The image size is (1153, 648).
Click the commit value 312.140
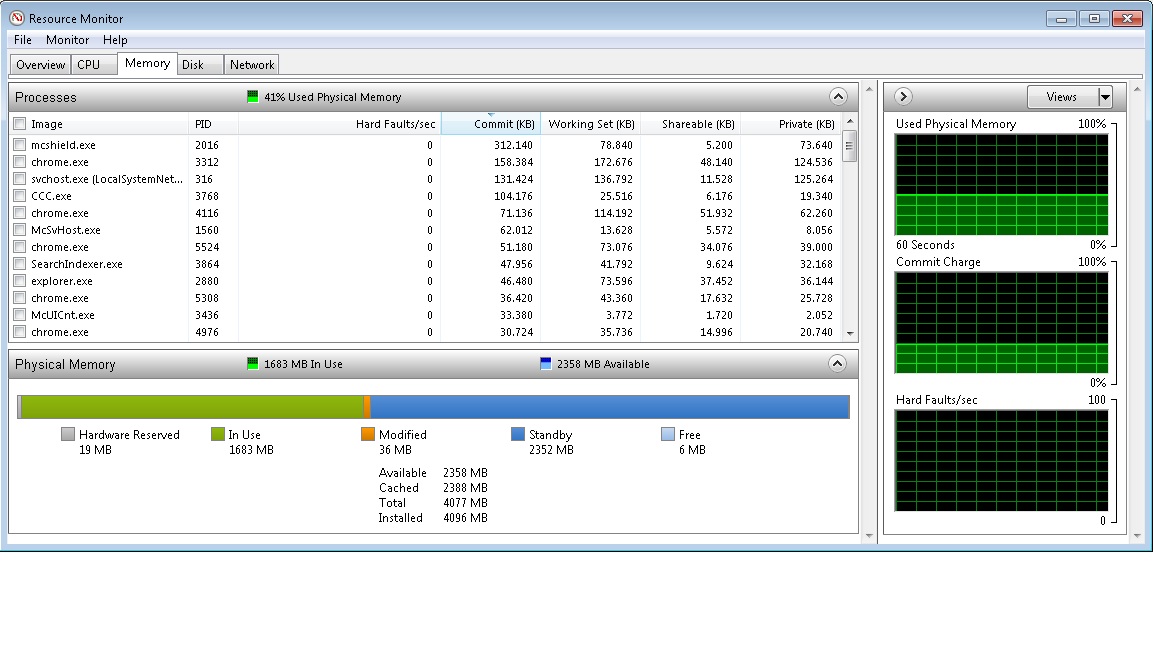click(x=513, y=145)
